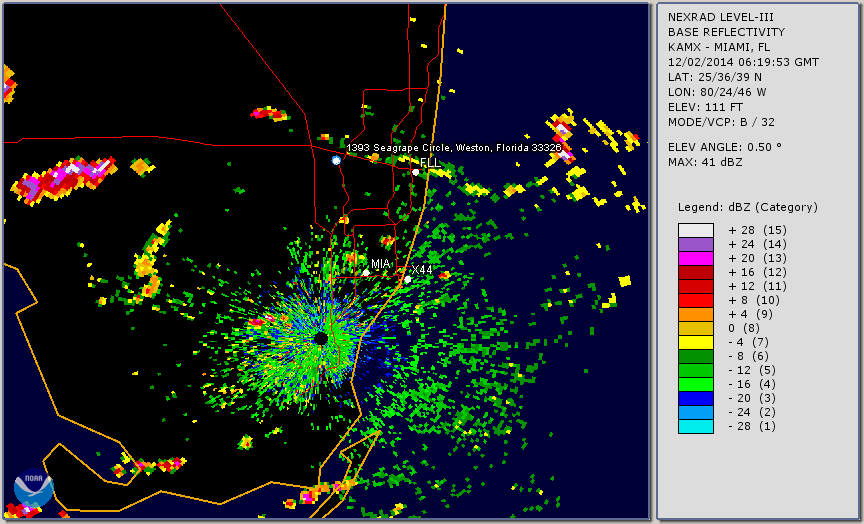
Task: Click the 'LON: 80/24/46 W' text
Action: click(717, 93)
